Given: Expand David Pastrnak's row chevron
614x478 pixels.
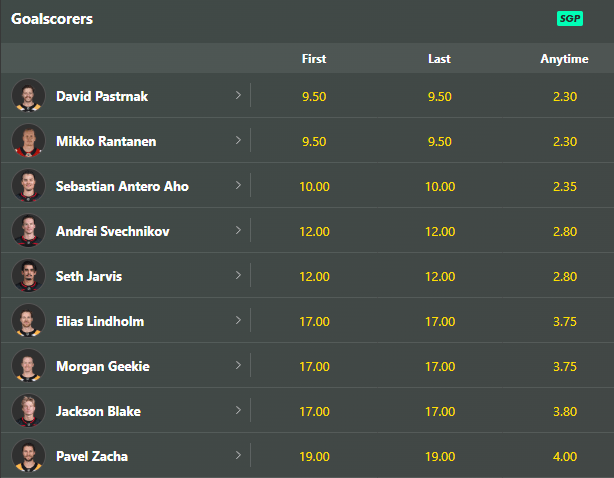Looking at the screenshot, I should coord(238,96).
